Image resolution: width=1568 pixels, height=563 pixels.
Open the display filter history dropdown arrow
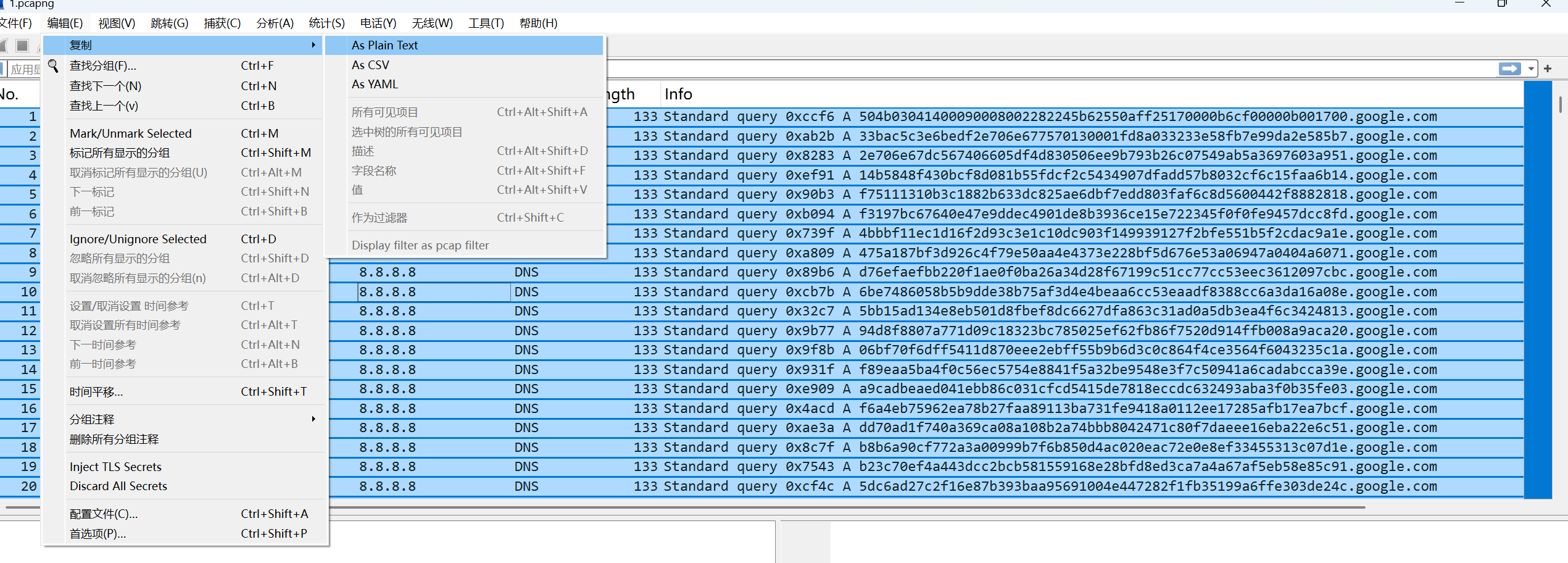pyautogui.click(x=1531, y=69)
